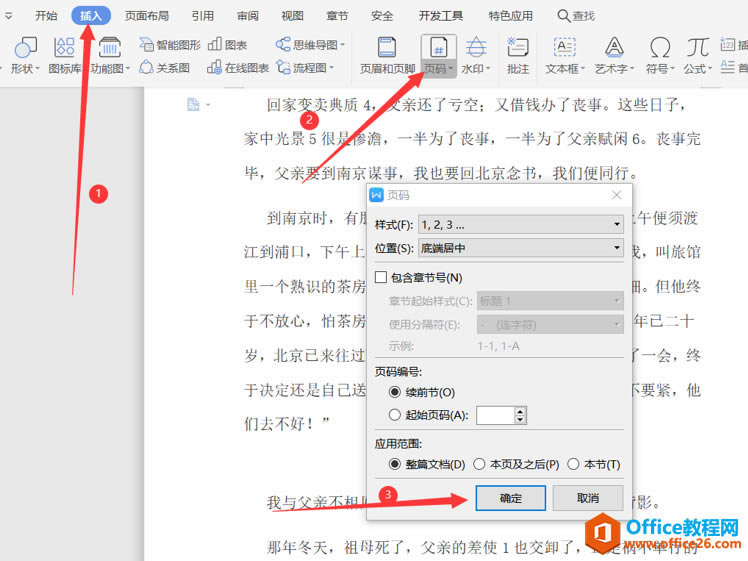Switch to the 安全 tab
The image size is (748, 561).
point(382,16)
